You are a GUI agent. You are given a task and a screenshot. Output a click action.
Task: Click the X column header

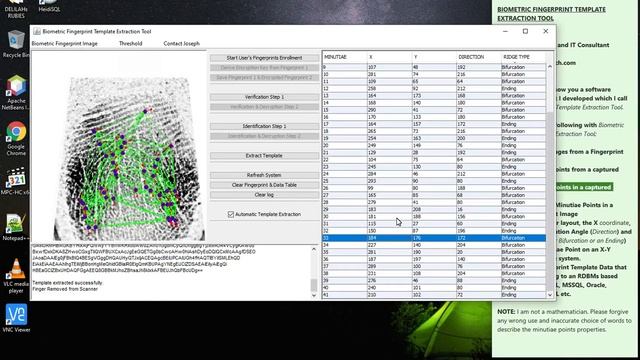pyautogui.click(x=389, y=57)
